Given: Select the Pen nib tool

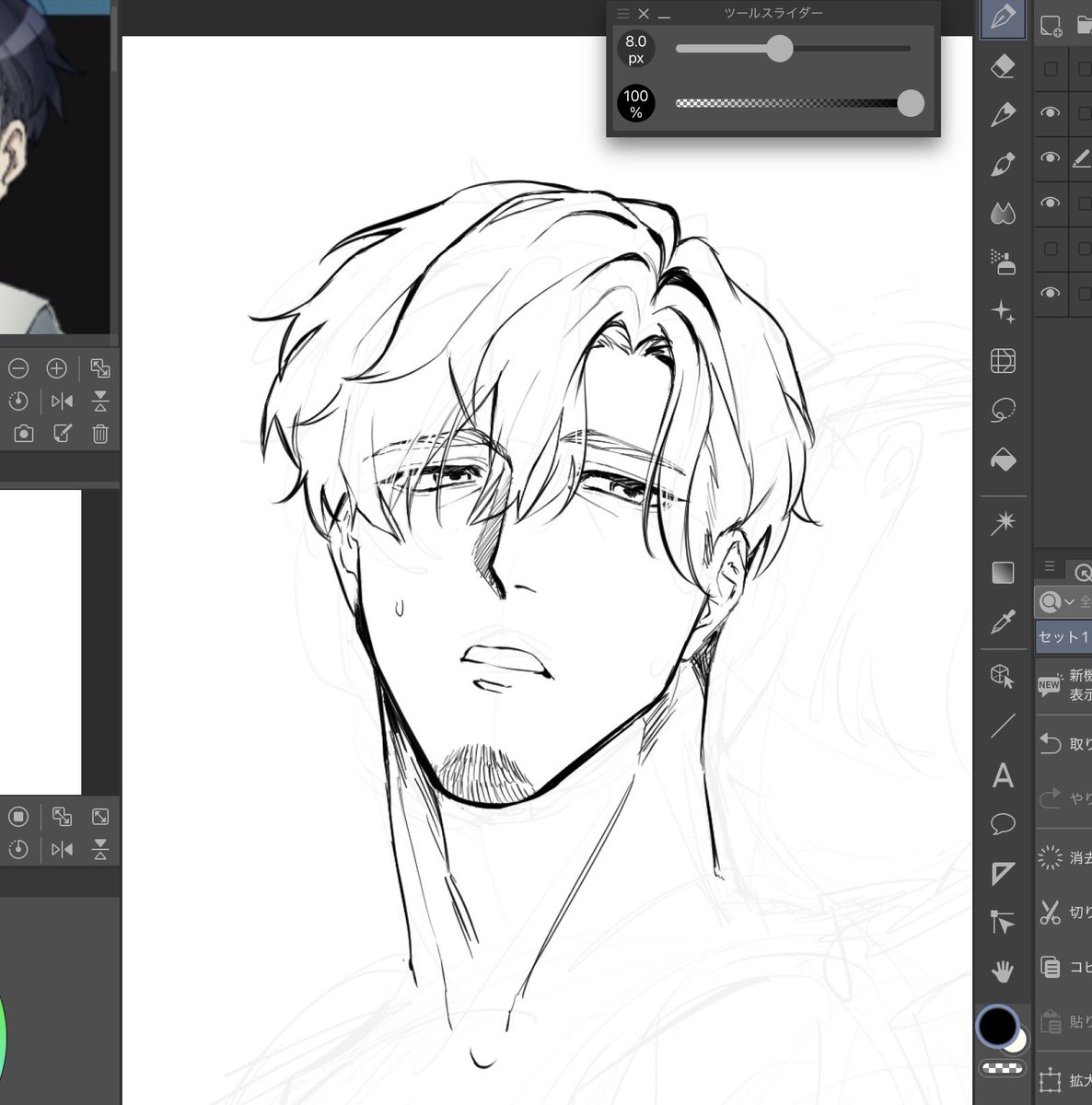Looking at the screenshot, I should [x=1003, y=18].
